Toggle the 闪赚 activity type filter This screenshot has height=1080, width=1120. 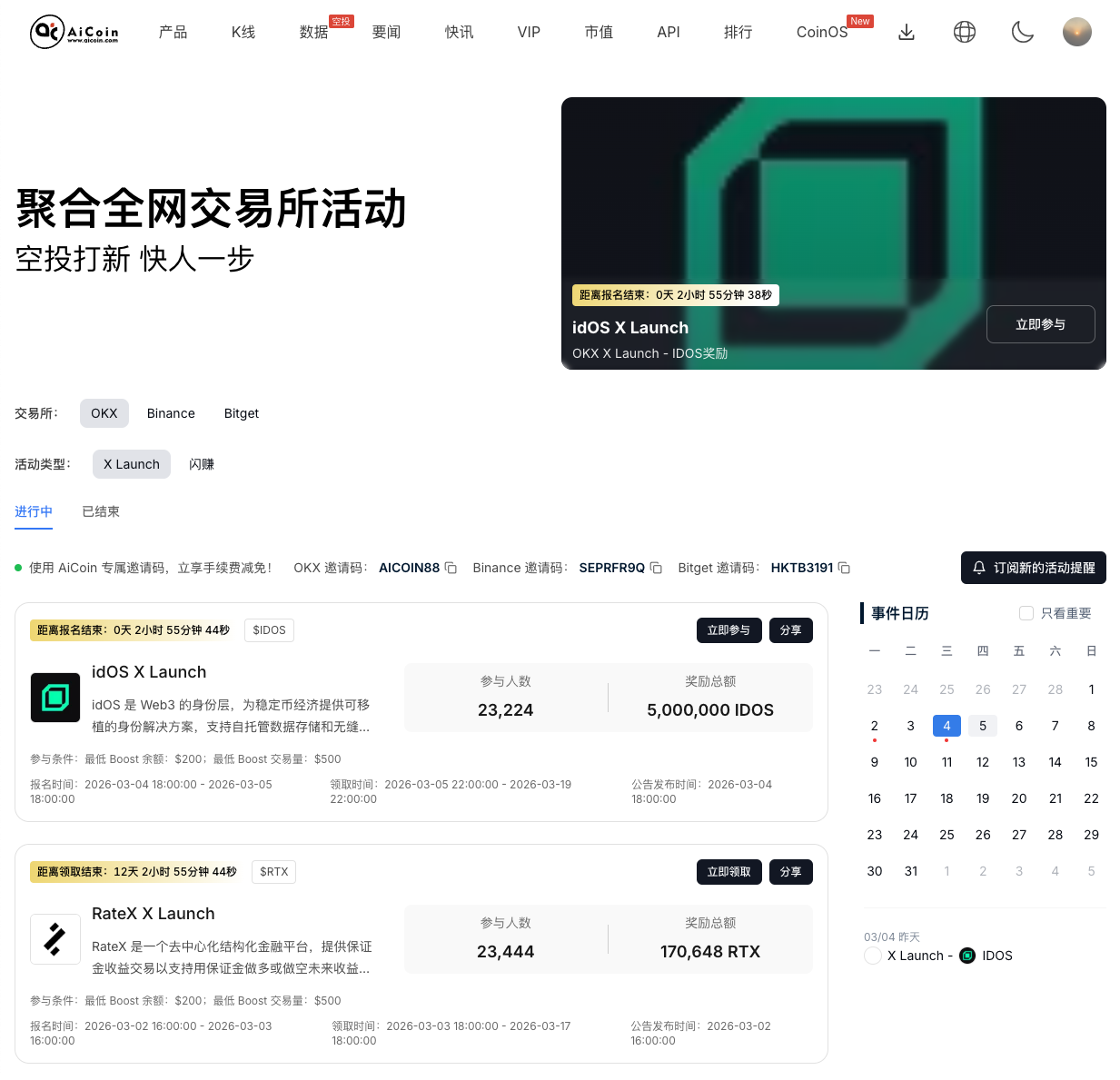202,464
